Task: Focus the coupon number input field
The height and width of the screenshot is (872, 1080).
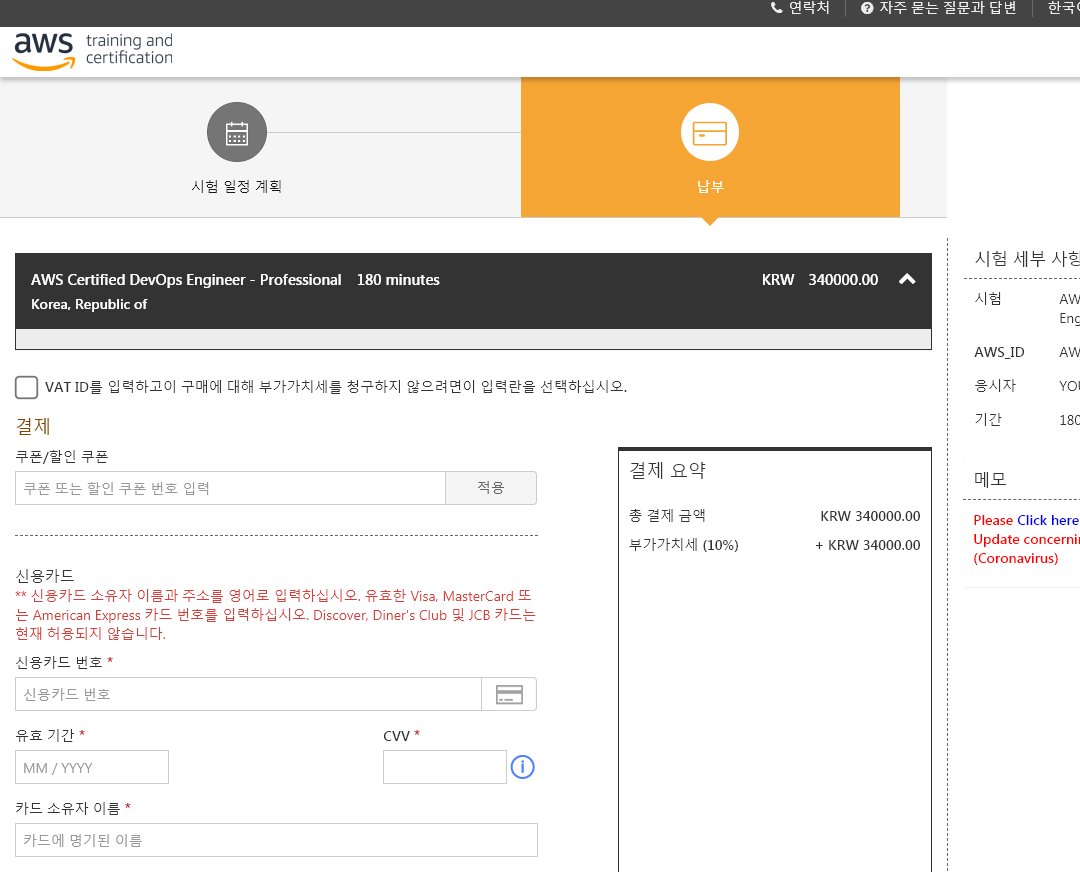Action: (x=231, y=488)
